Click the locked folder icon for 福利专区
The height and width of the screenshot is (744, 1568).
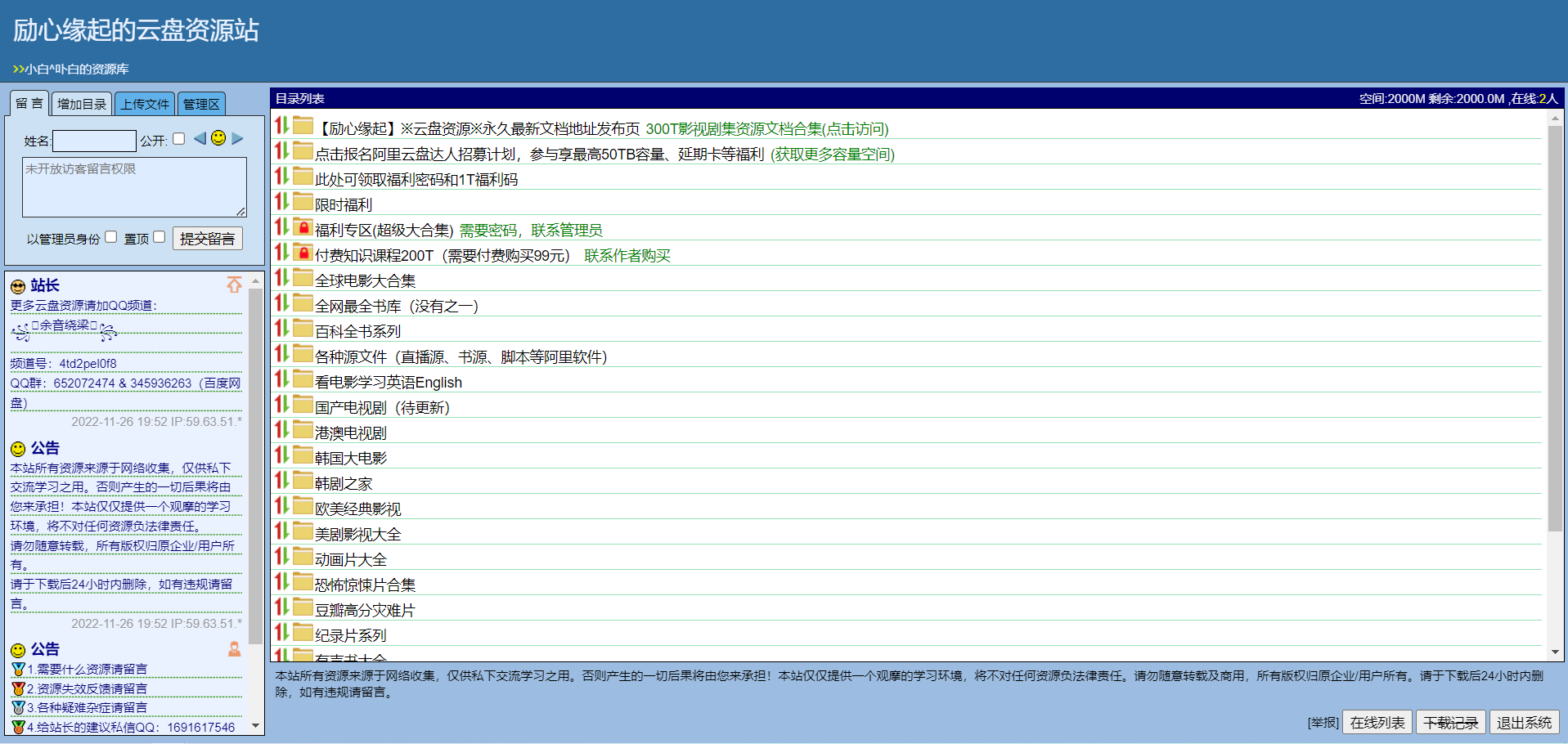pos(303,228)
